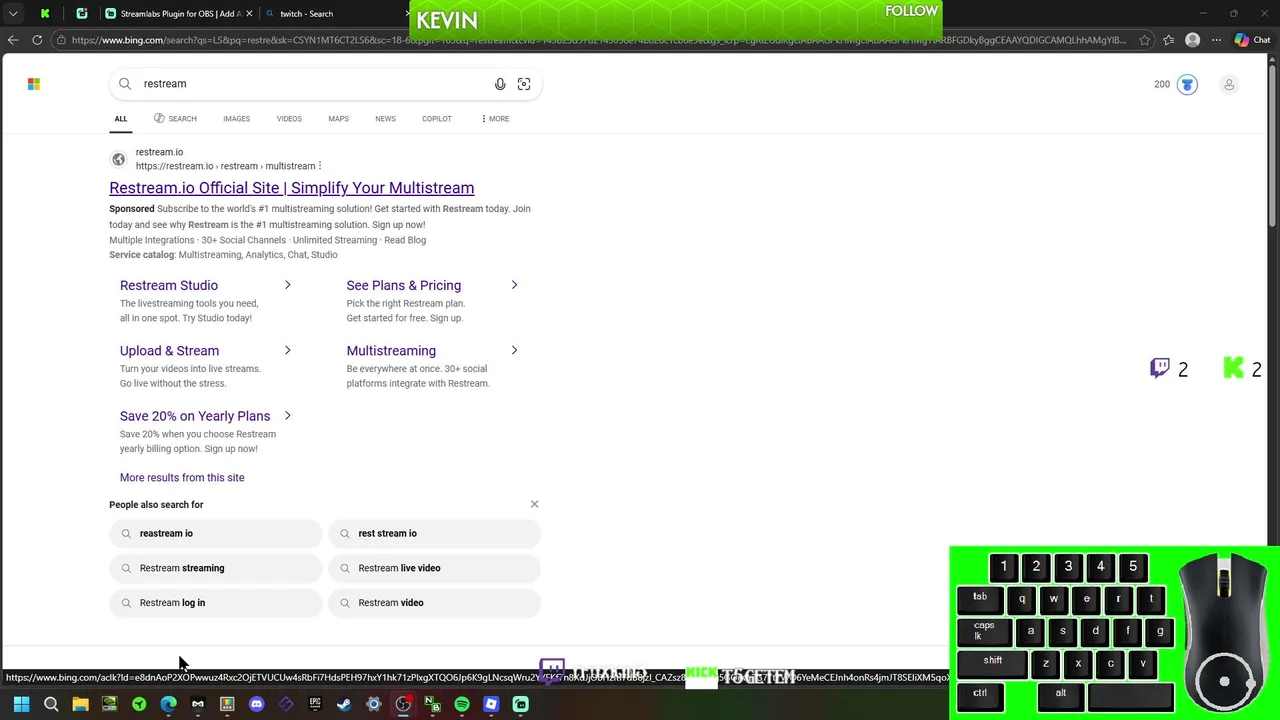Add page to favorites with star icon

tap(1144, 40)
